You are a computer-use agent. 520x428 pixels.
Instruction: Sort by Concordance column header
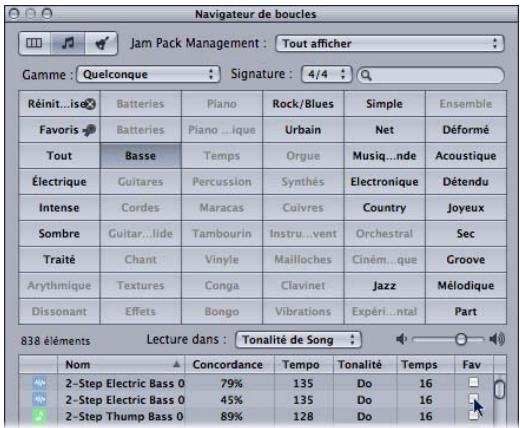[229, 364]
